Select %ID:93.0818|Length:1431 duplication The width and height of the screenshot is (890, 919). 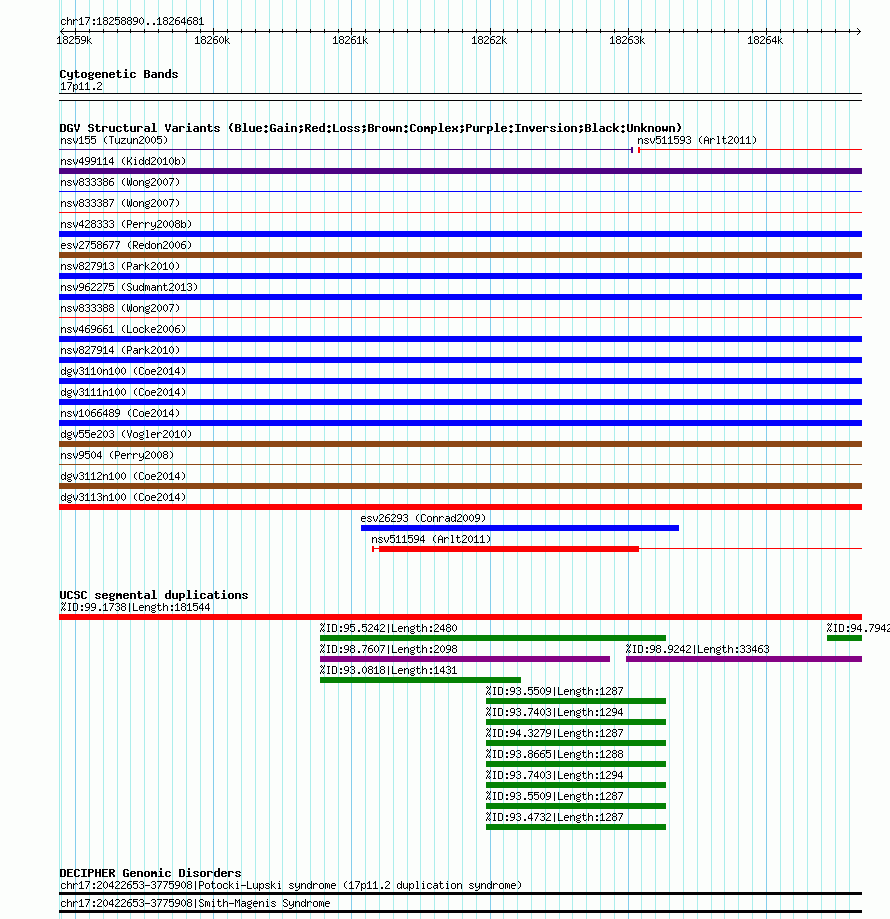point(420,680)
